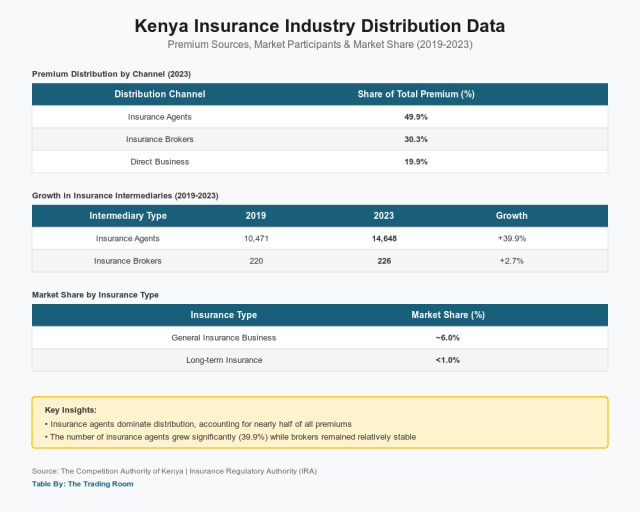Click the 'Distribution Channel' column header
The width and height of the screenshot is (640, 512).
click(160, 94)
